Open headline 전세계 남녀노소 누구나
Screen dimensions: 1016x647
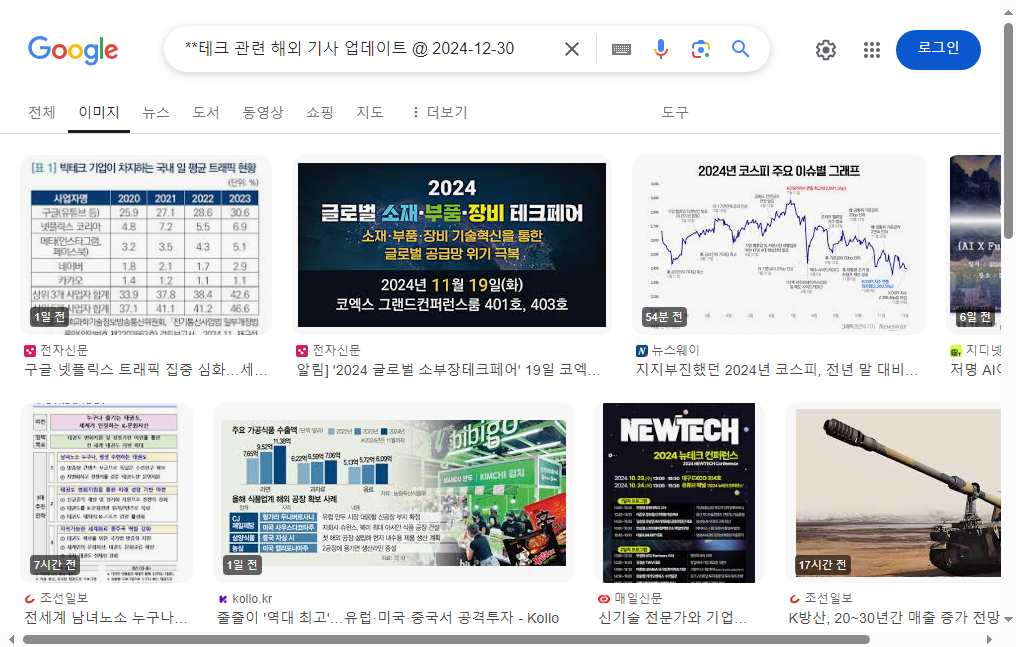click(x=106, y=618)
